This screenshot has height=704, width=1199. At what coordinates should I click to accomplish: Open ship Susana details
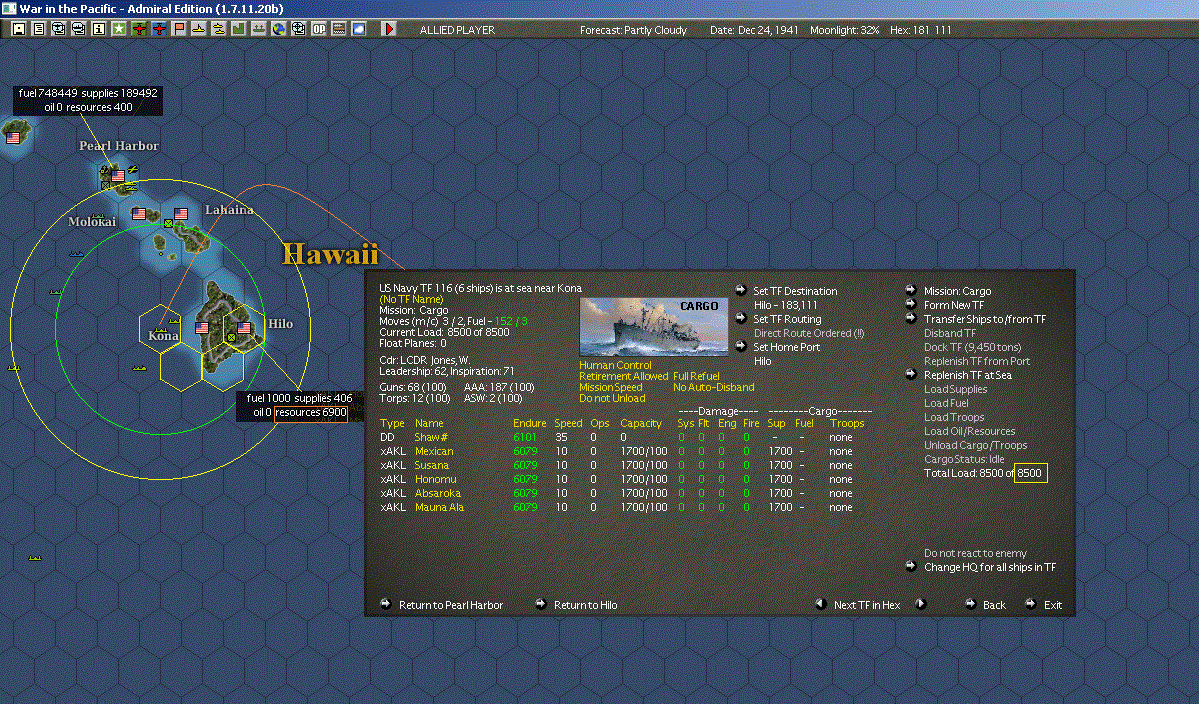pos(431,465)
